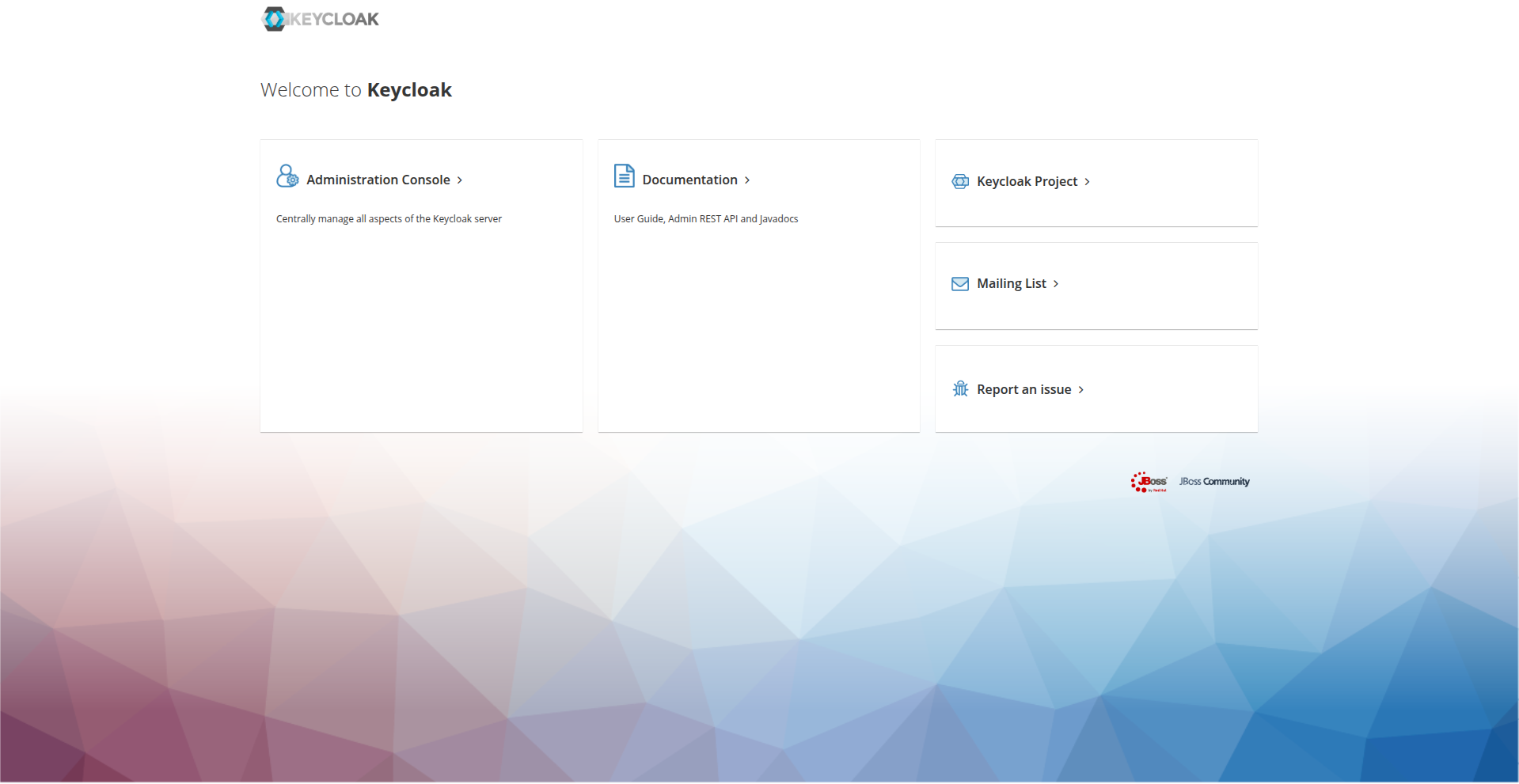
Task: Click the chevron next to Documentation
Action: (747, 180)
